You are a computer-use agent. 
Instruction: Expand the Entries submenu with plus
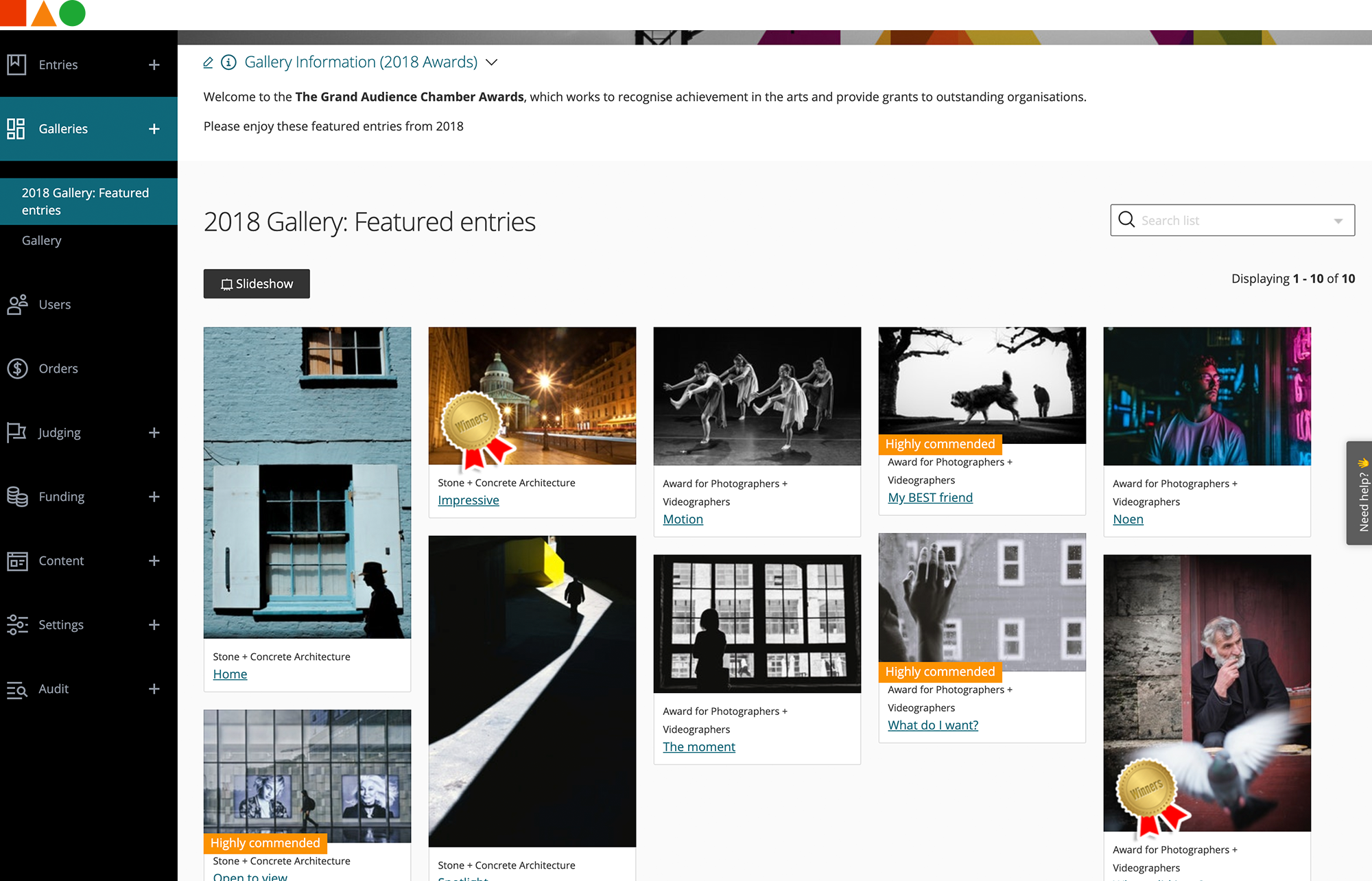click(x=154, y=64)
